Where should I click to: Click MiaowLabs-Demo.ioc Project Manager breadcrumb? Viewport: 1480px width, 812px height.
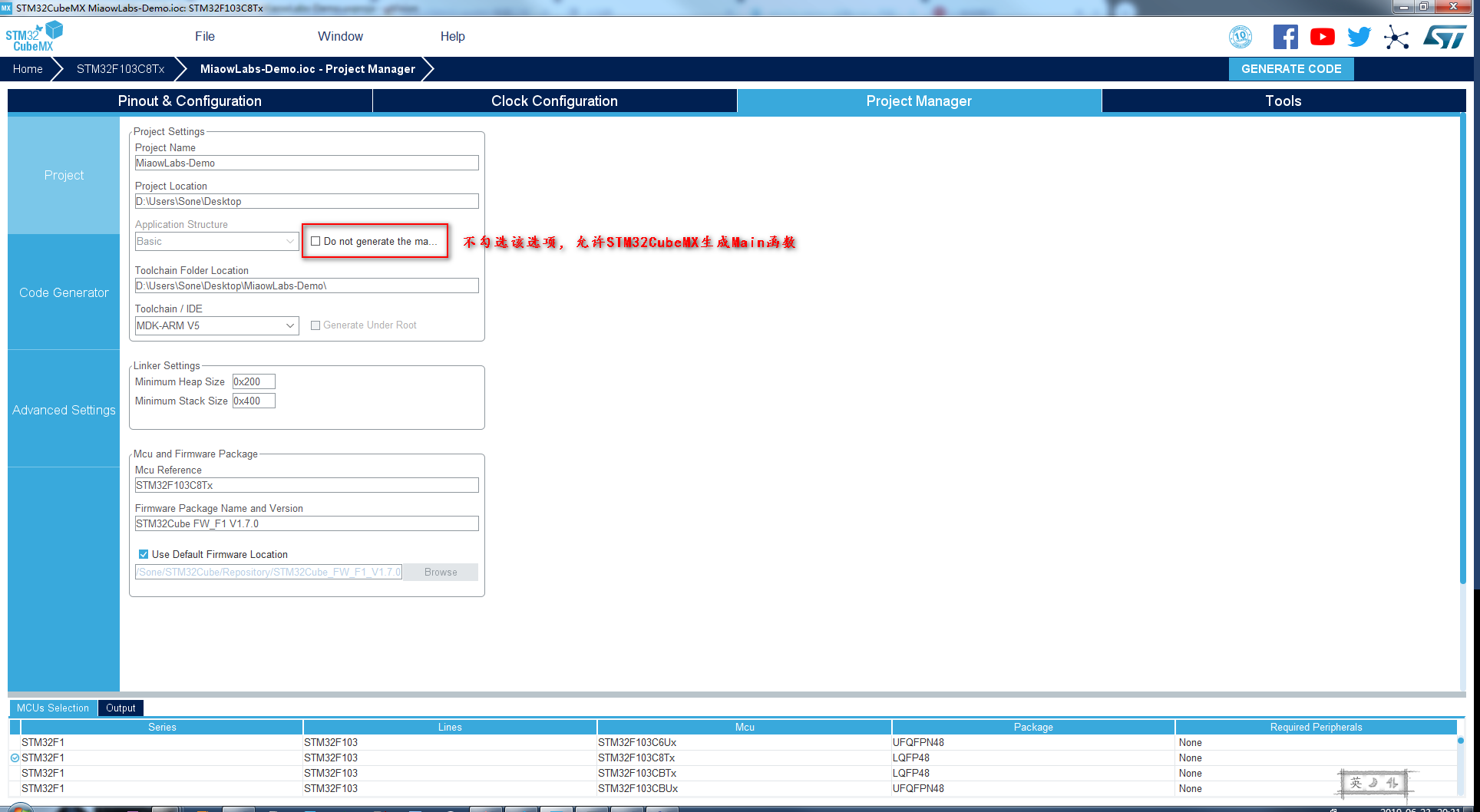pos(308,68)
